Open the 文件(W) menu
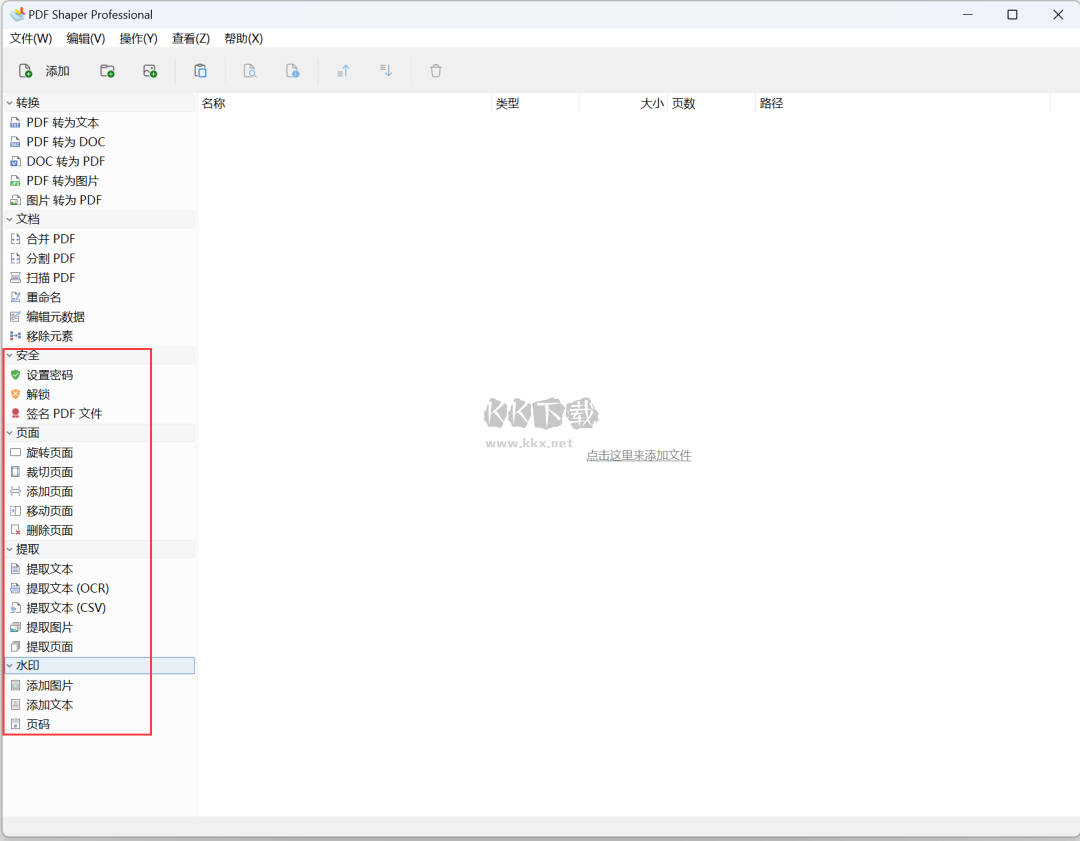The height and width of the screenshot is (841, 1080). (33, 38)
